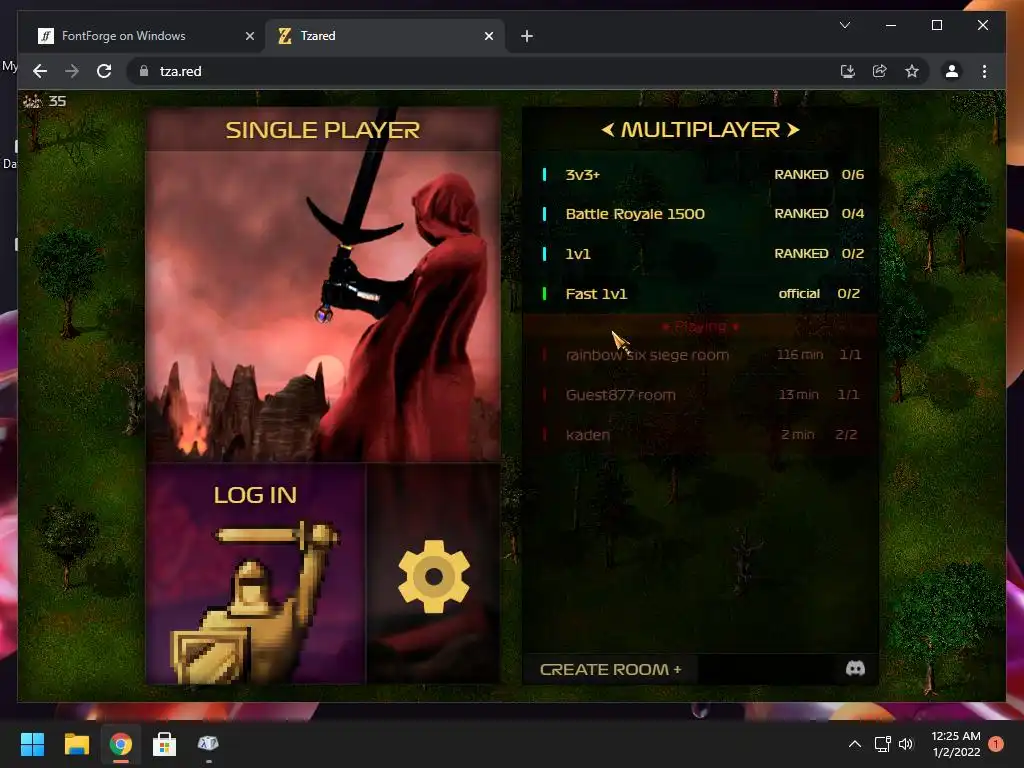Screen dimensions: 1024x768
Task: Open Chrome three-dot menu
Action: [984, 71]
